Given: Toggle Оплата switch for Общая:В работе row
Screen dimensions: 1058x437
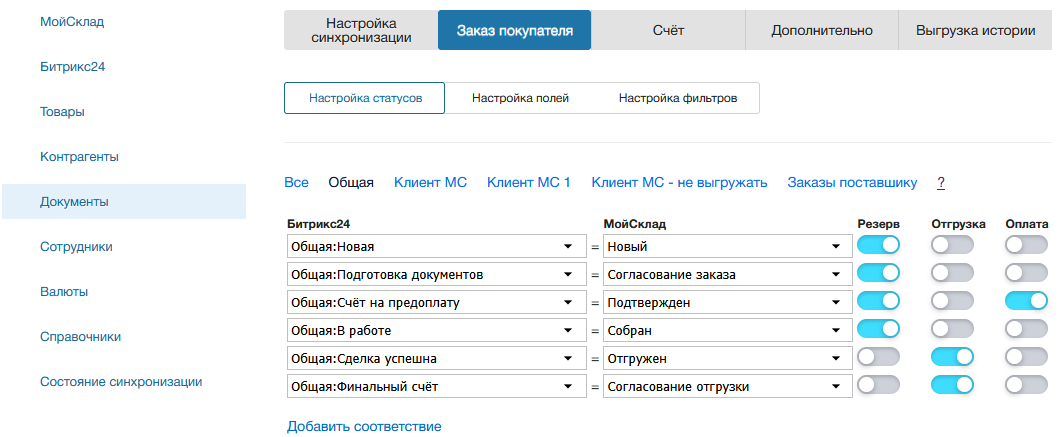Looking at the screenshot, I should [x=1027, y=329].
